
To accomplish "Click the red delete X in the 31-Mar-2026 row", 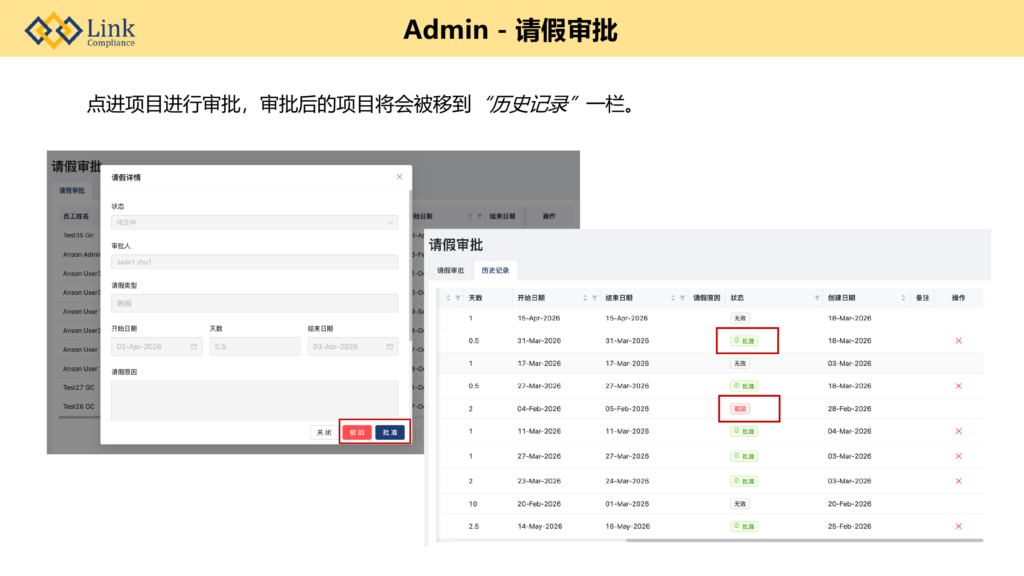I will (958, 341).
